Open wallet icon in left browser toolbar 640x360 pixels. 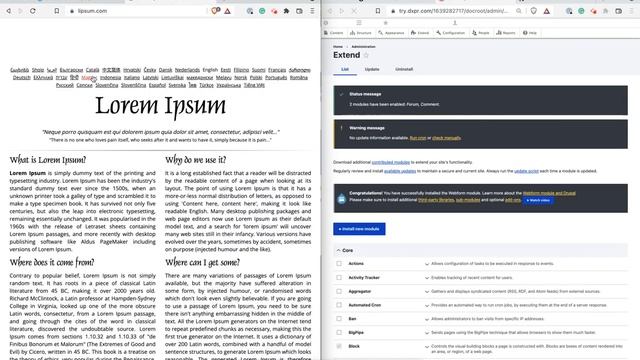[299, 11]
